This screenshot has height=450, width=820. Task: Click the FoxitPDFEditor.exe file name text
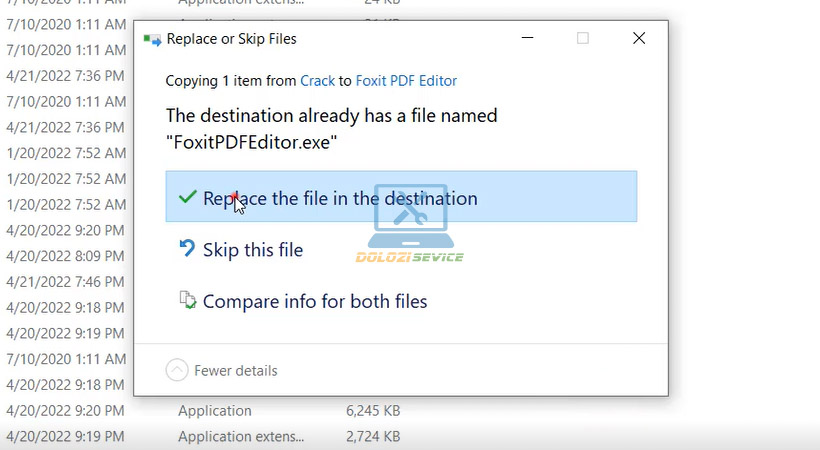[251, 142]
